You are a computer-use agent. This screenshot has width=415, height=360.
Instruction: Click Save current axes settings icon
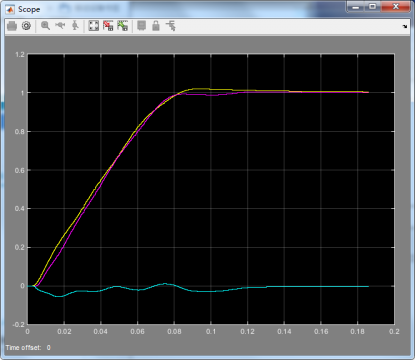coord(108,26)
